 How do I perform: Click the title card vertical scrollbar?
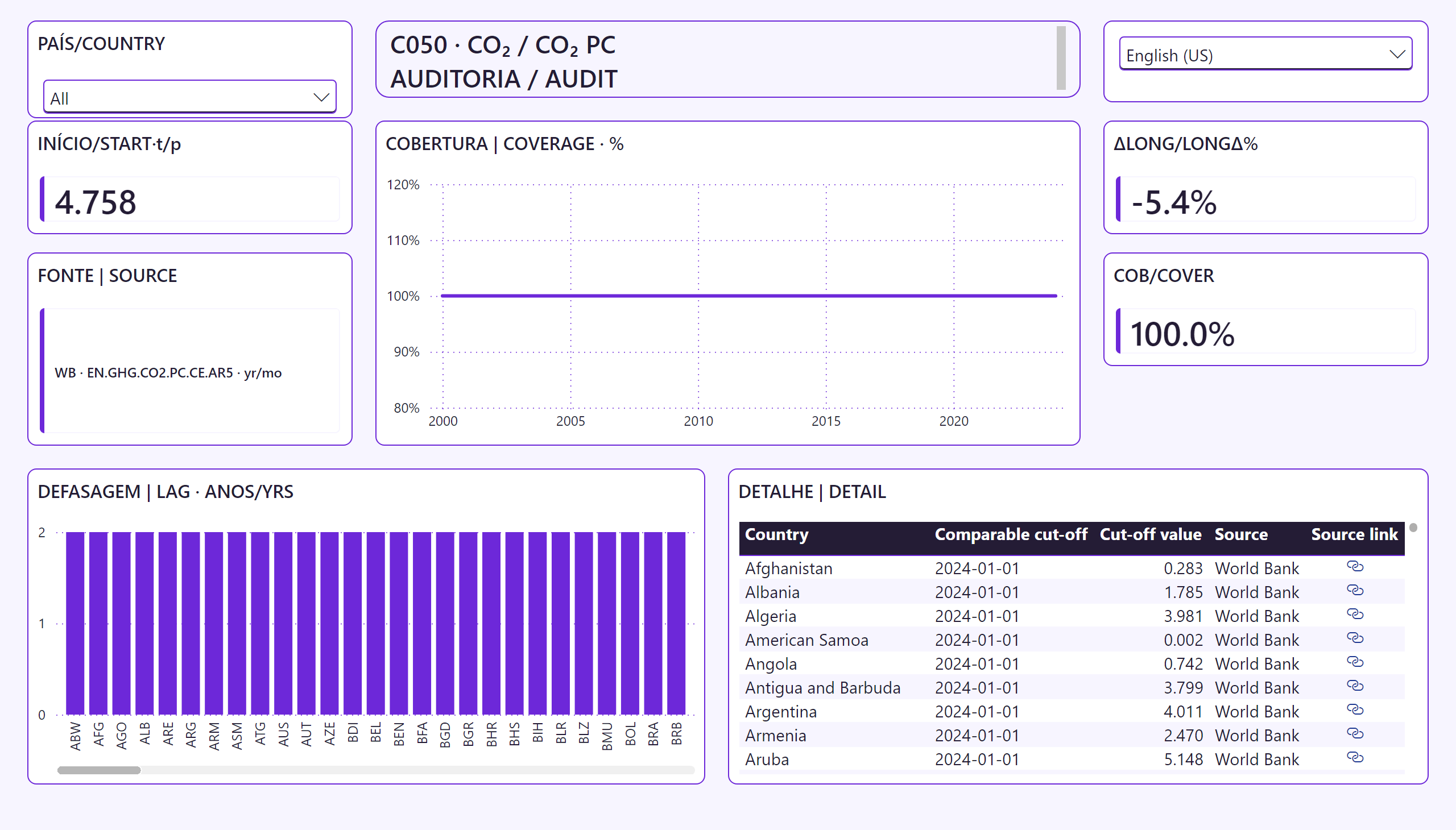click(1061, 58)
